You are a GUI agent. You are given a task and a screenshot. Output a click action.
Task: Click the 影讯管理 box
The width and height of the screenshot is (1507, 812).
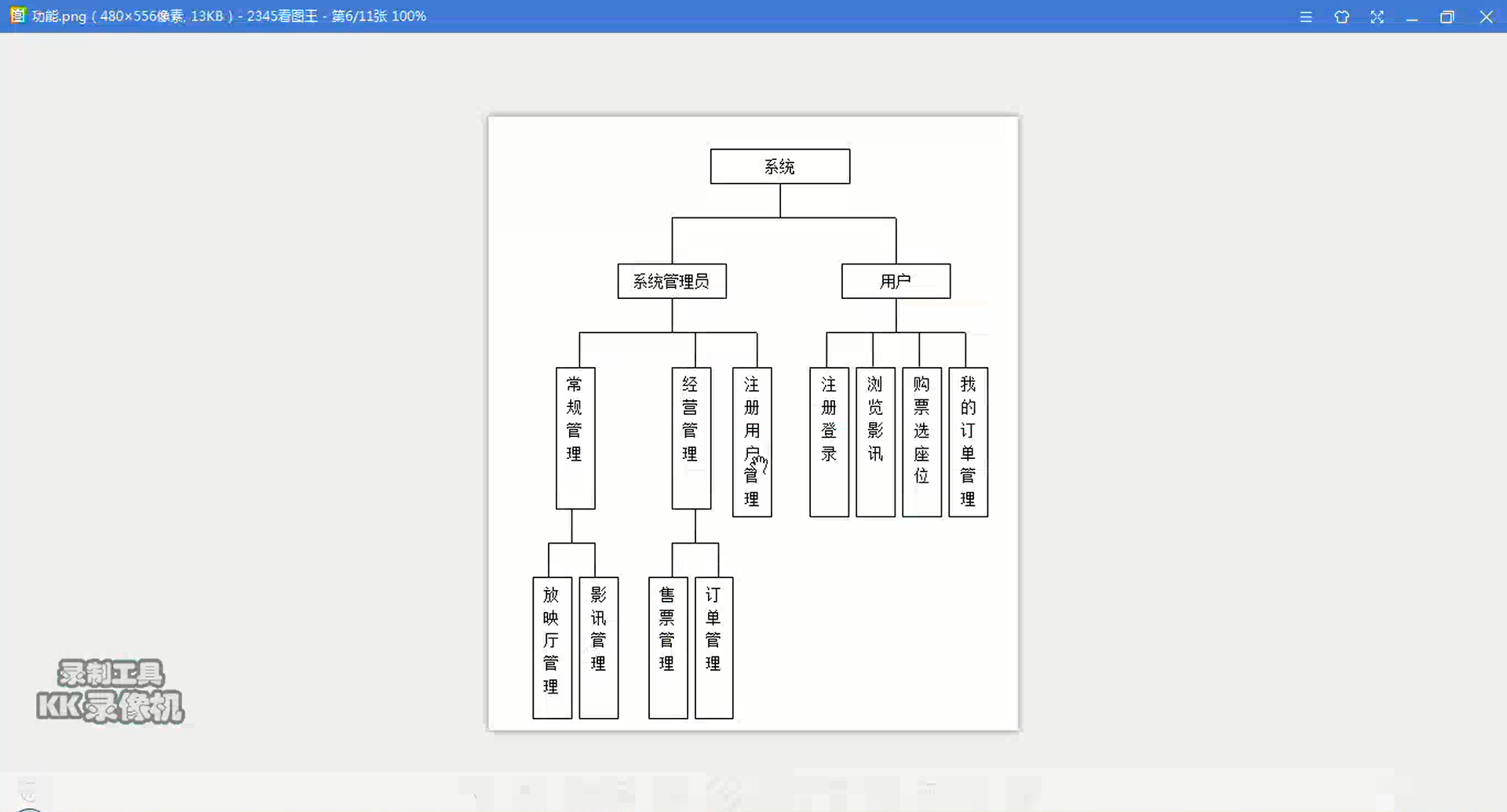pyautogui.click(x=599, y=648)
